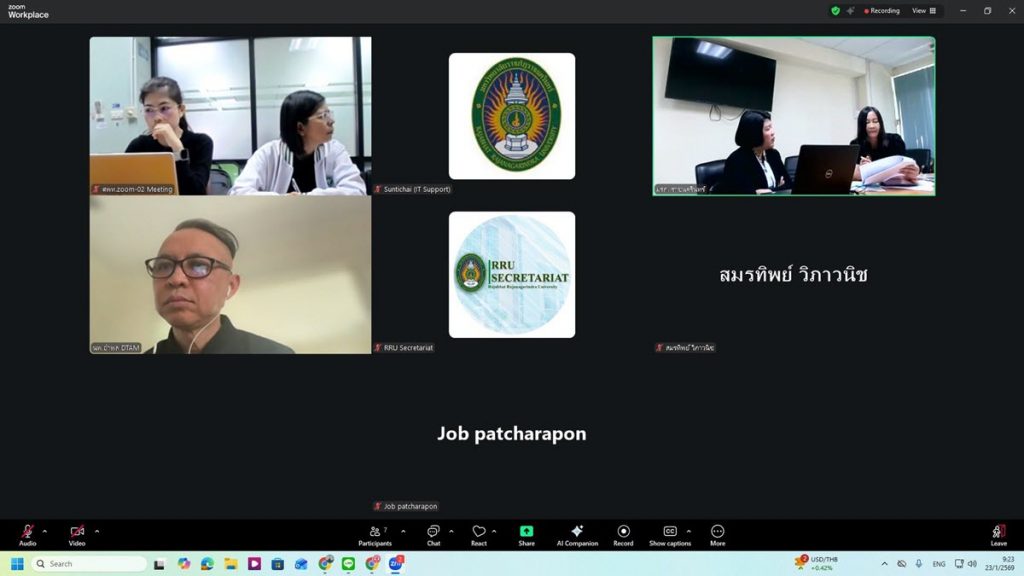Click the Windows taskbar Search box
1024x576 pixels.
coord(90,564)
